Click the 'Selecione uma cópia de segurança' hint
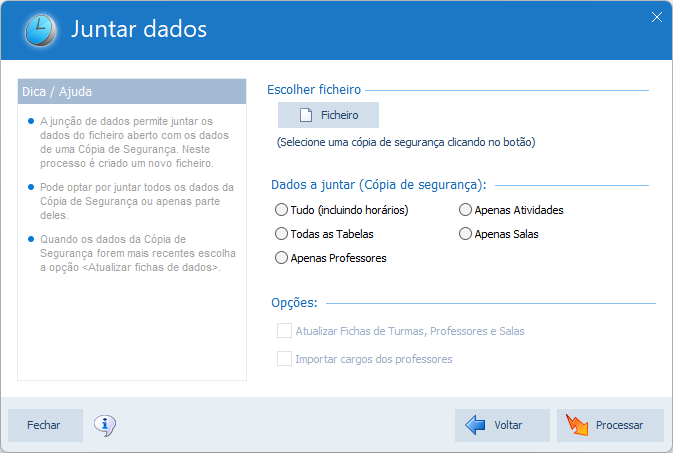 [x=406, y=142]
